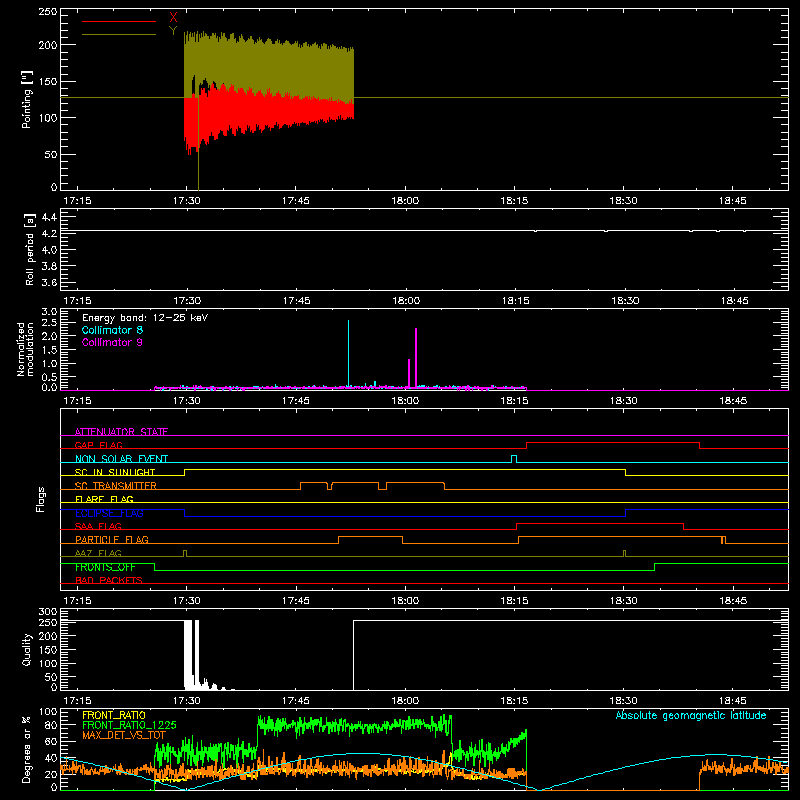800x800 pixels.
Task: Click the 250 label on Pointing axis
Action: point(47,12)
